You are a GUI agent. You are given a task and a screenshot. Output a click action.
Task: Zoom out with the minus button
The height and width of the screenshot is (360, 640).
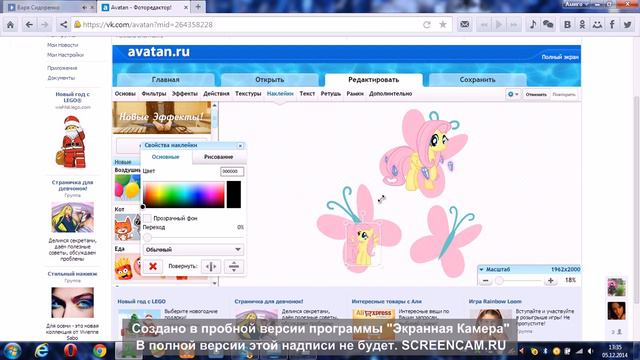(485, 281)
